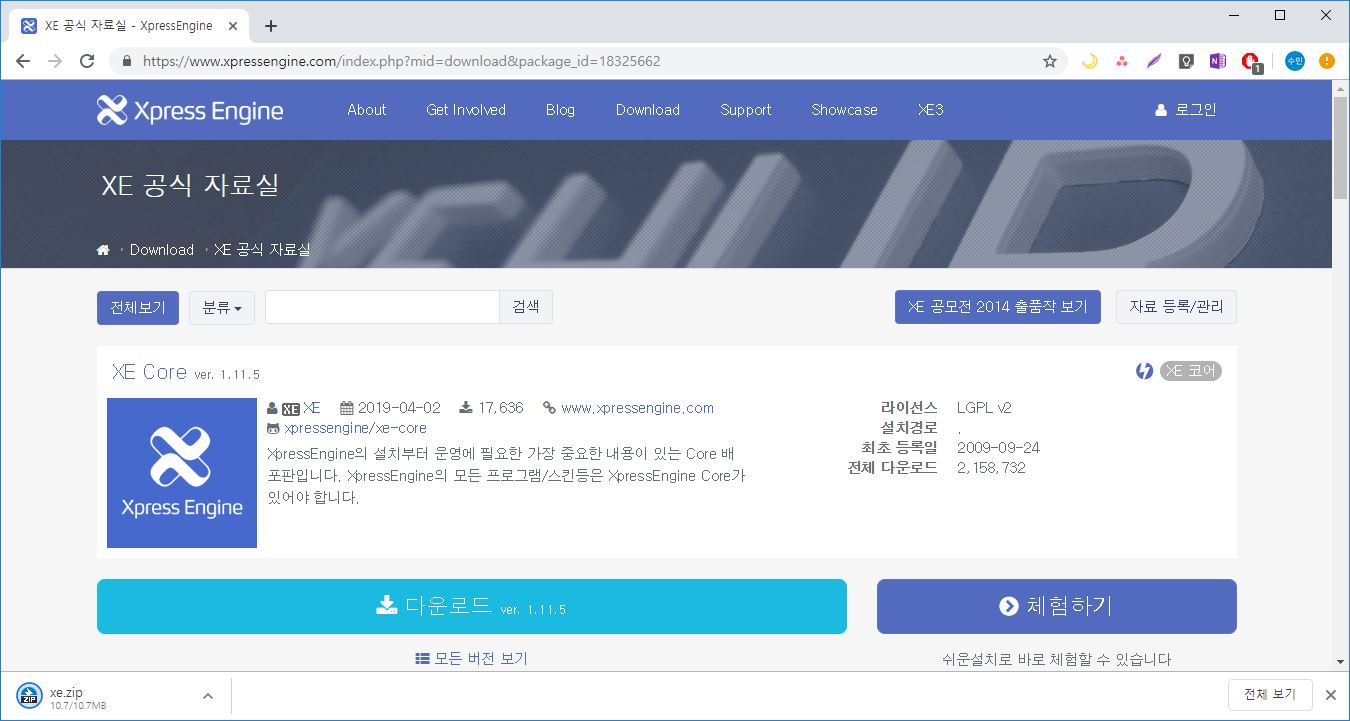Open the Support menu
The width and height of the screenshot is (1350, 721).
click(746, 110)
